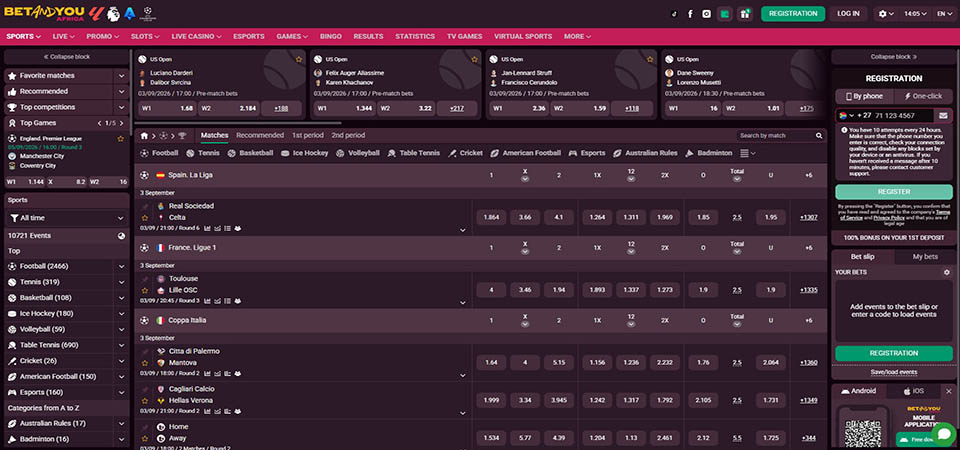Expand more markets for Toulouse vs Lille row

(463, 303)
